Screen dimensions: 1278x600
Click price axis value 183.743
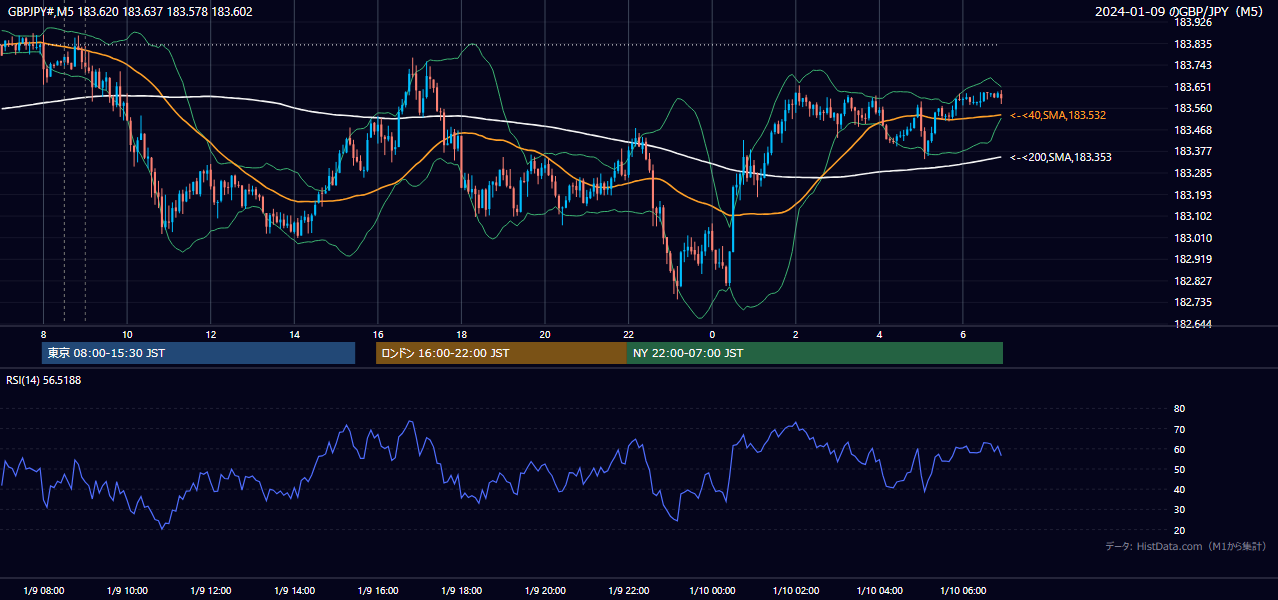(x=1192, y=65)
